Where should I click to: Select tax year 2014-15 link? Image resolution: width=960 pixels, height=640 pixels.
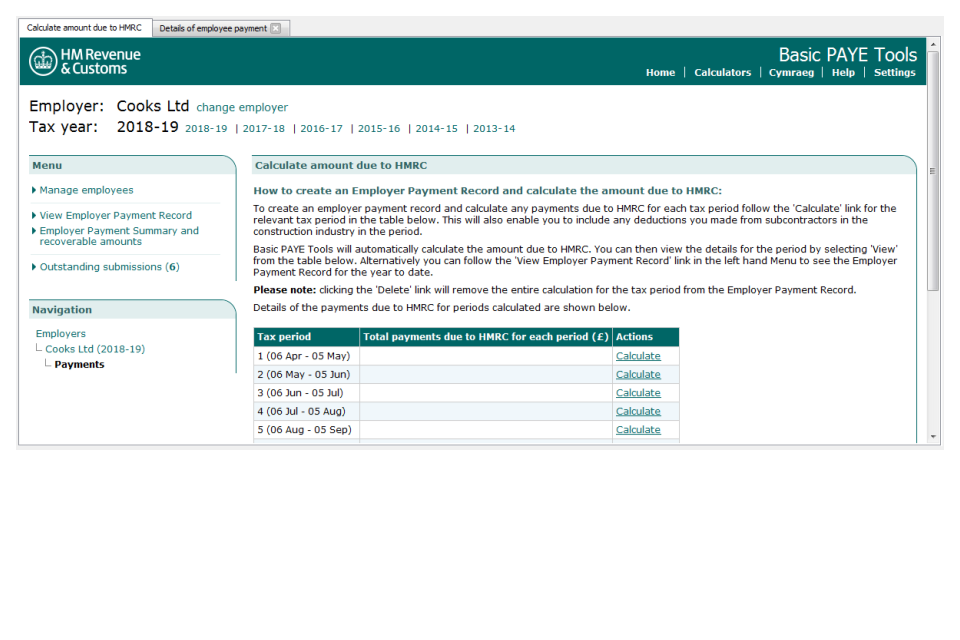pyautogui.click(x=436, y=129)
